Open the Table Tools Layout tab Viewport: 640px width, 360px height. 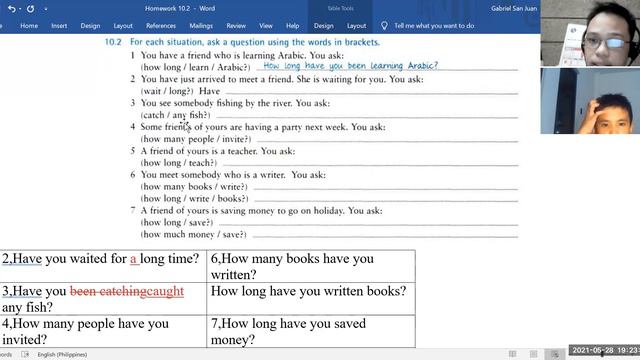pyautogui.click(x=356, y=26)
